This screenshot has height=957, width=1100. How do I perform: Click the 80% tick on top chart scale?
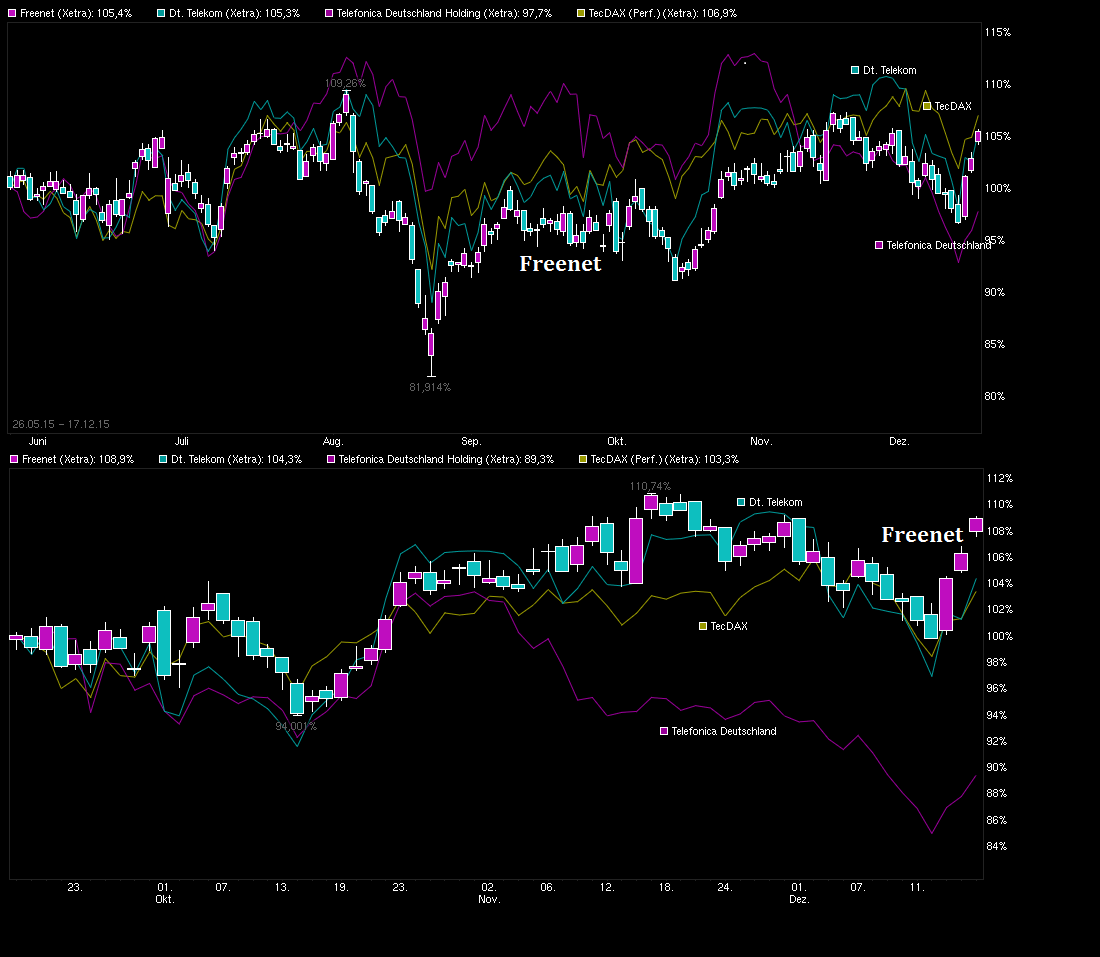point(995,396)
